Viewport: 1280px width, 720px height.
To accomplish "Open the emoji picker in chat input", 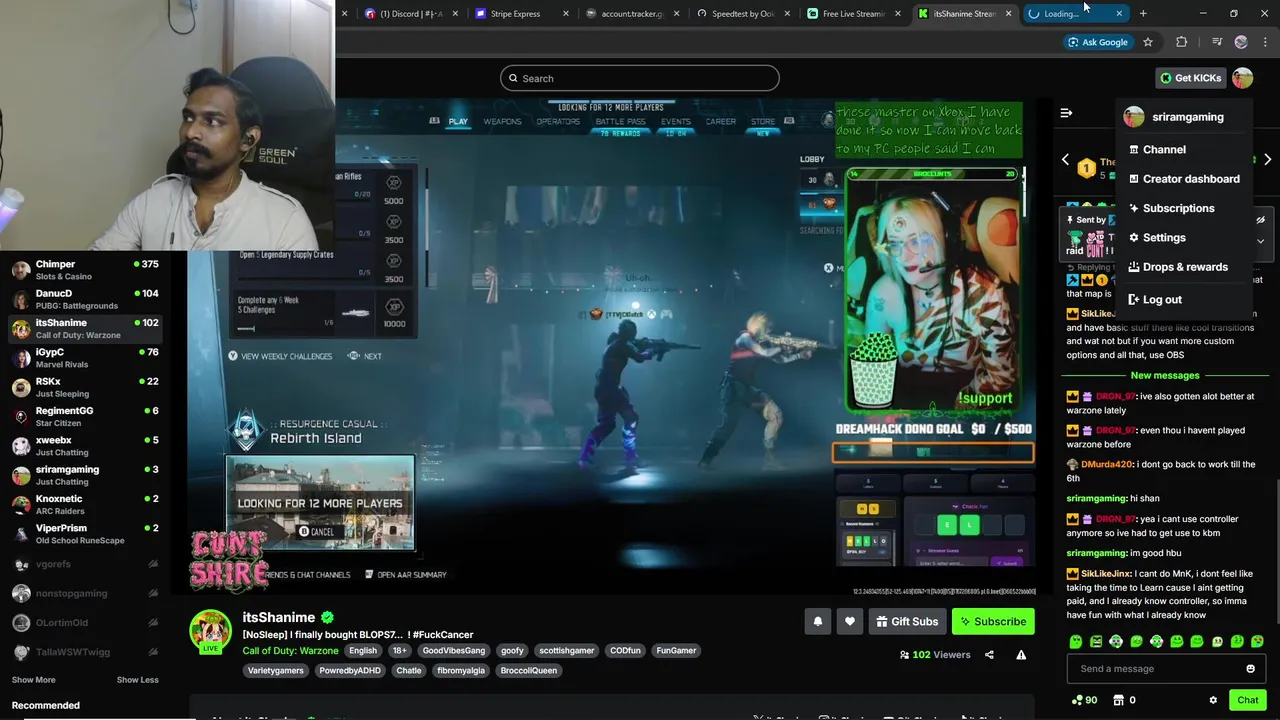I will click(1250, 669).
